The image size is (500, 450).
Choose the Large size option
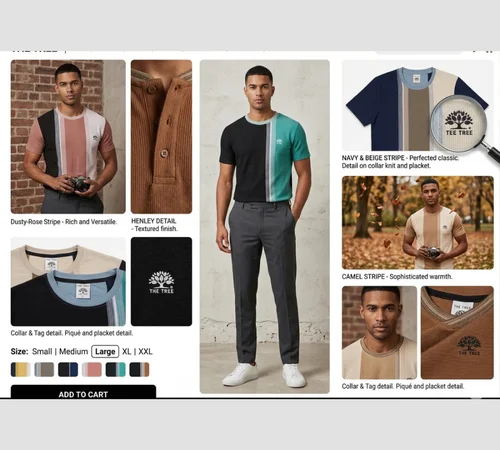tap(105, 352)
